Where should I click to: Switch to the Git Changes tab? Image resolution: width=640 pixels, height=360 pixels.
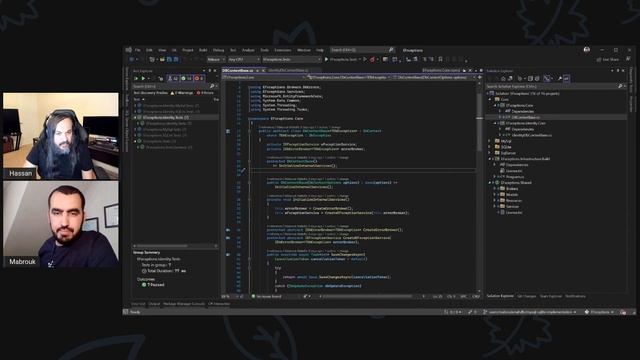(x=527, y=296)
